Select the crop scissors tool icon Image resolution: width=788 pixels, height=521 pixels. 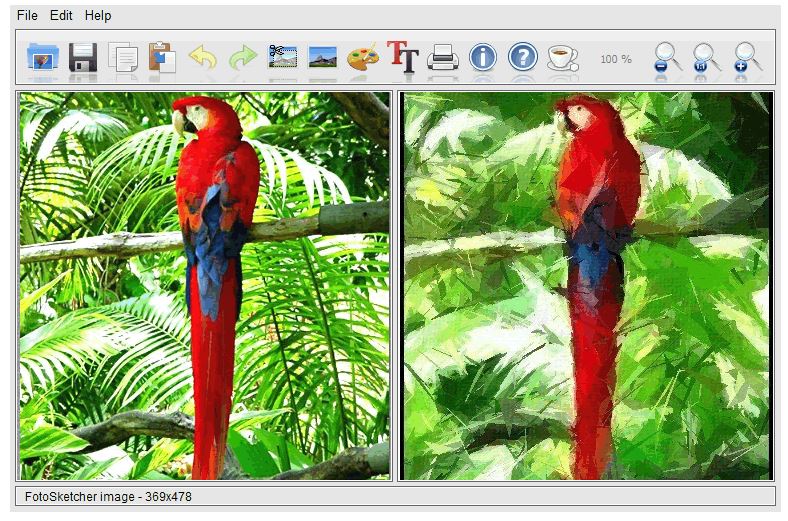coord(282,56)
